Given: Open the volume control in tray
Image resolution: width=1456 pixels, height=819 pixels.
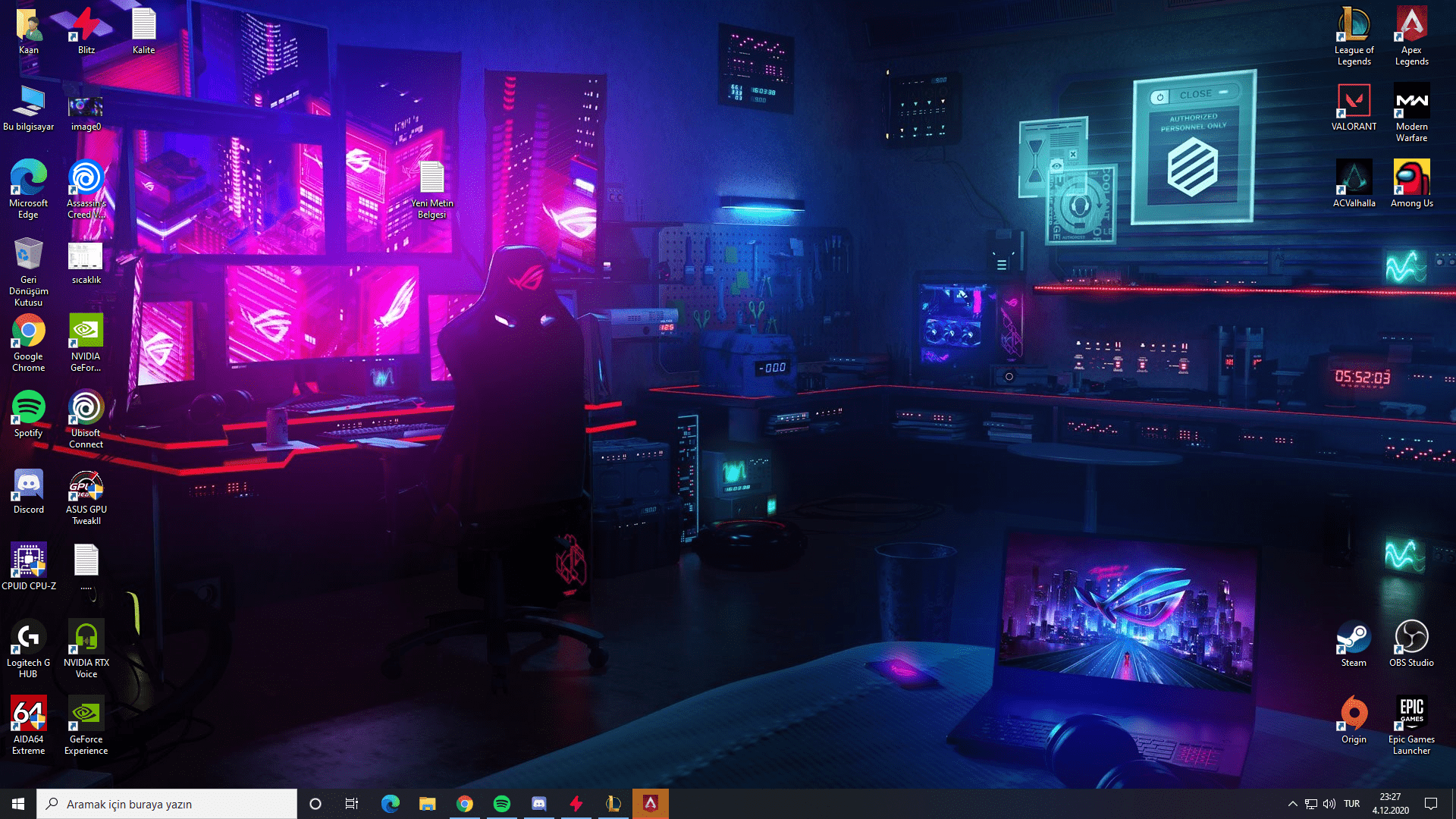Looking at the screenshot, I should [x=1329, y=804].
